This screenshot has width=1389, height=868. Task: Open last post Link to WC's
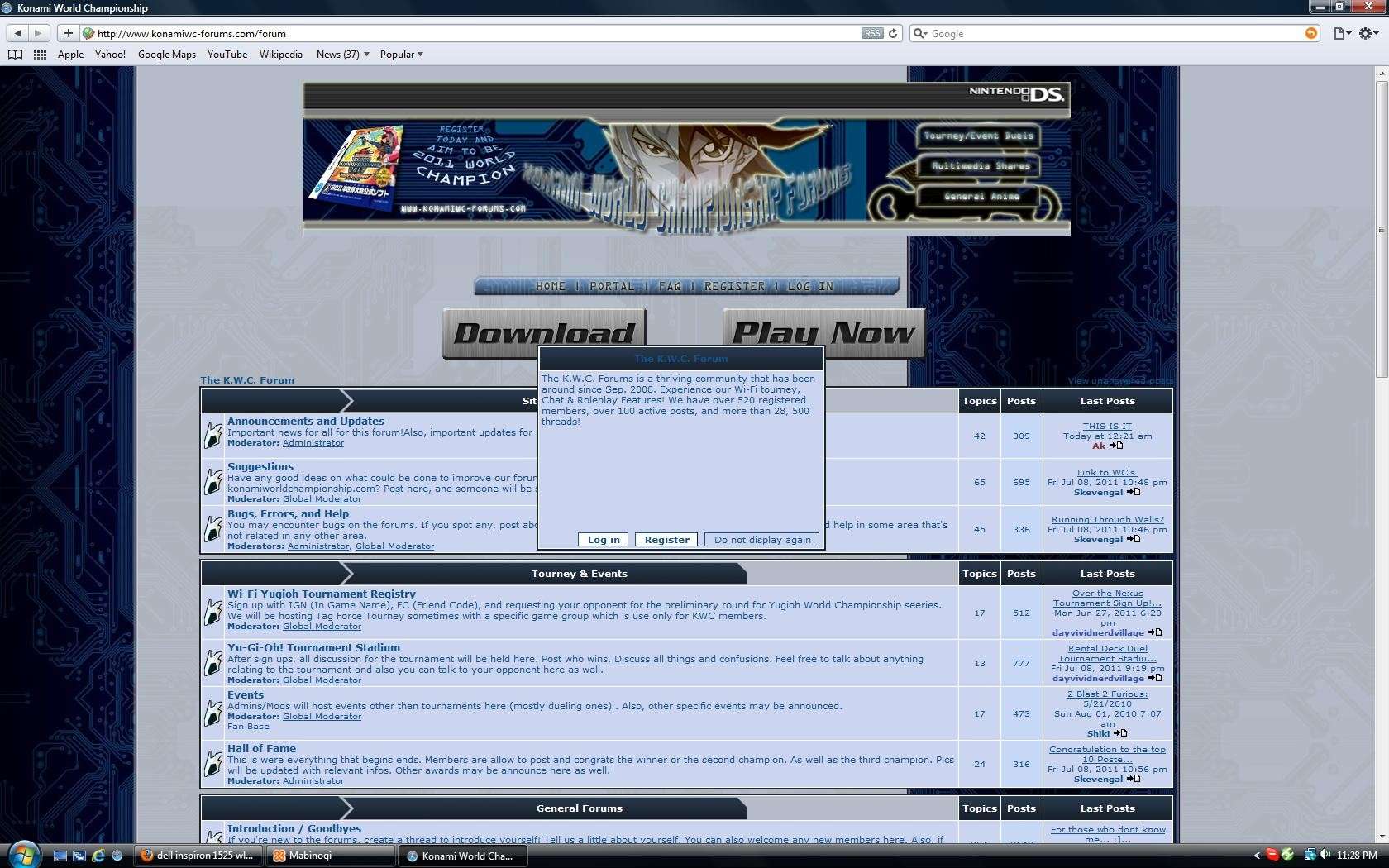(x=1107, y=472)
